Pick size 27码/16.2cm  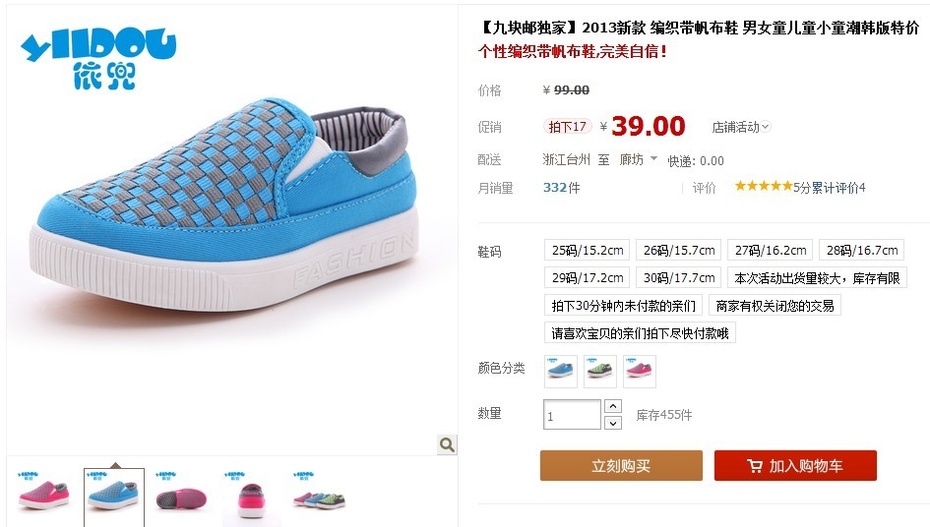(x=770, y=250)
